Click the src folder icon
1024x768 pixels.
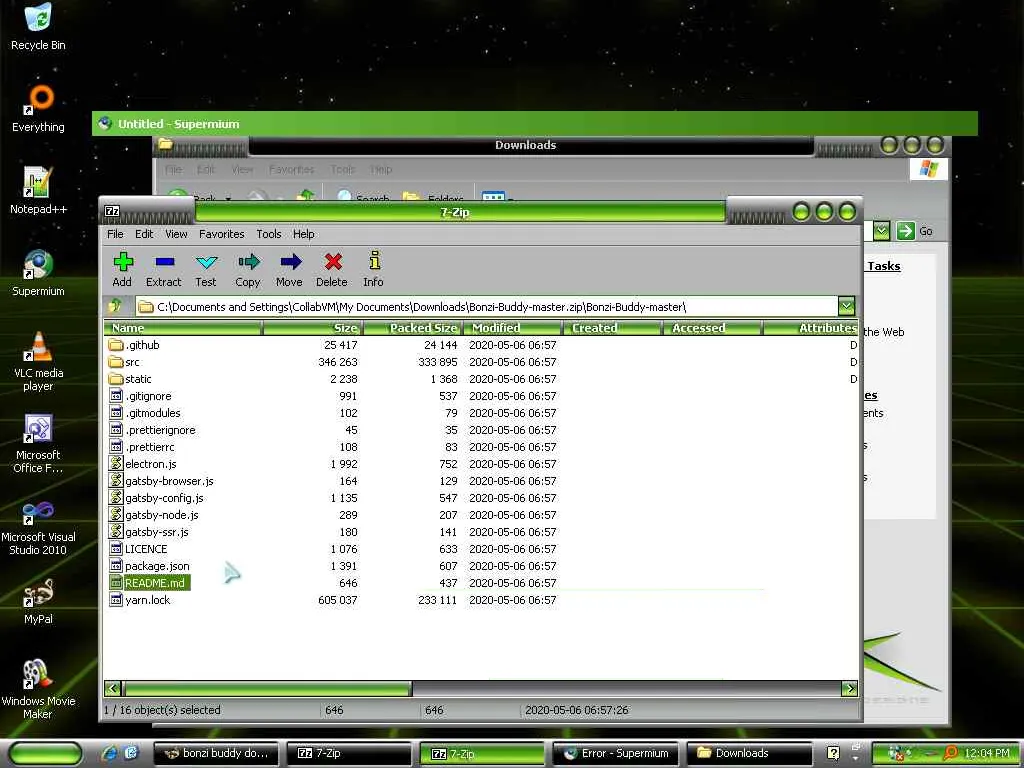(116, 362)
